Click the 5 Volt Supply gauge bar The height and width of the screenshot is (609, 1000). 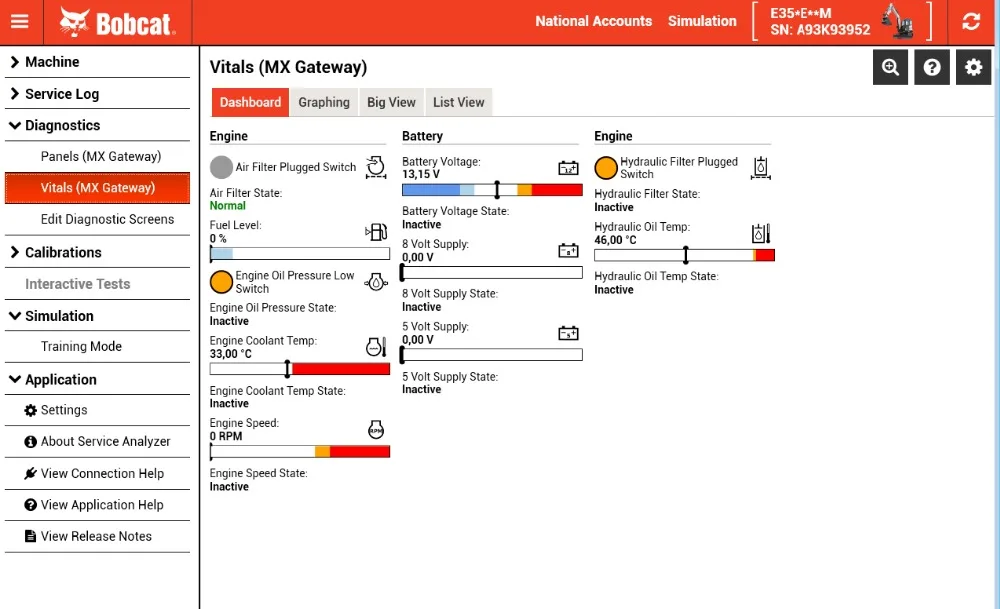coord(492,355)
